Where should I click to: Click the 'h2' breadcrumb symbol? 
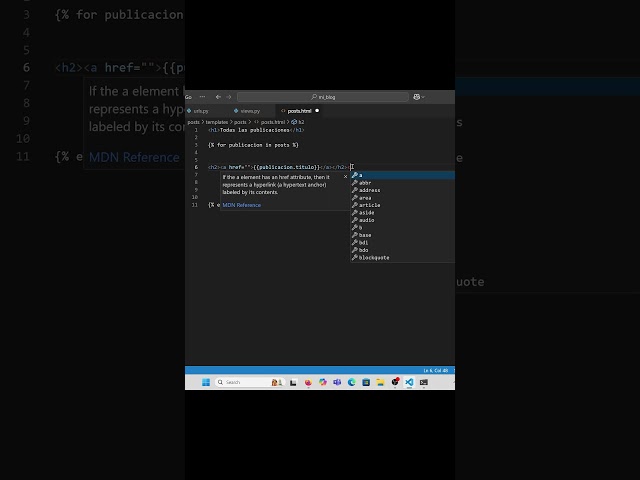pyautogui.click(x=298, y=122)
